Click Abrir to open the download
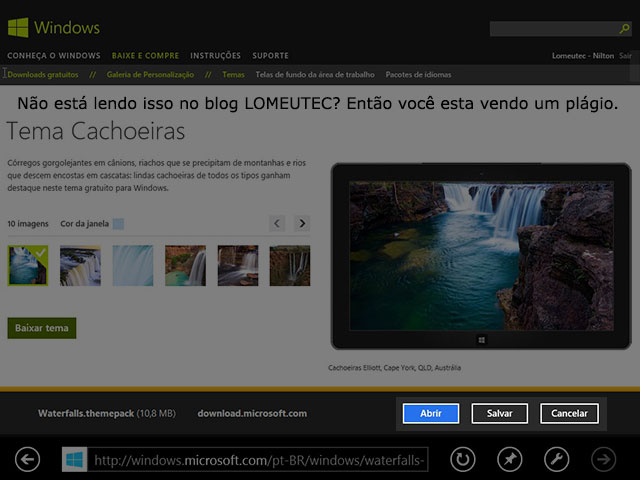This screenshot has width=640, height=480. [431, 413]
